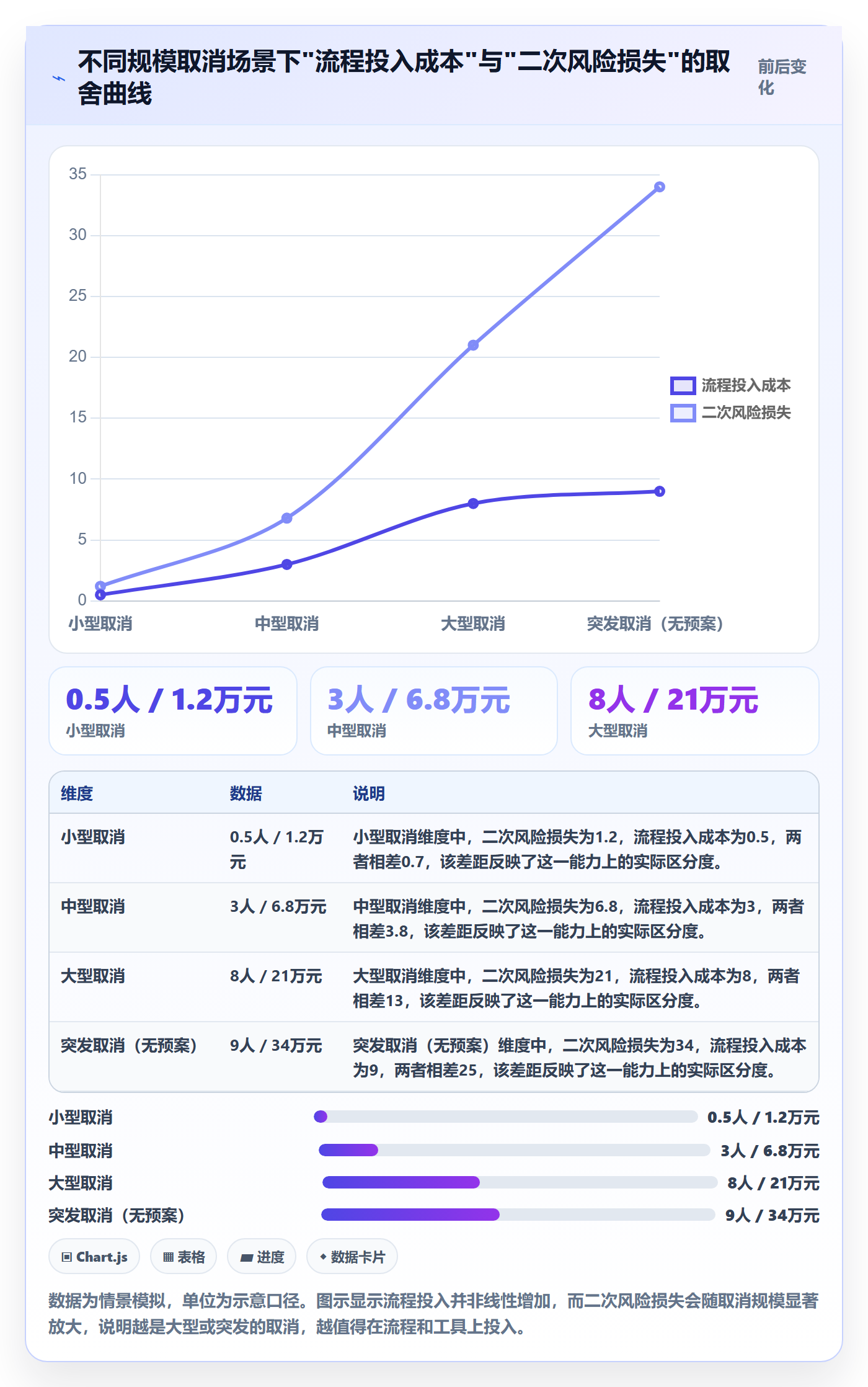Click the 二次风险损失 legend color swatch
The width and height of the screenshot is (868, 1387).
683,413
